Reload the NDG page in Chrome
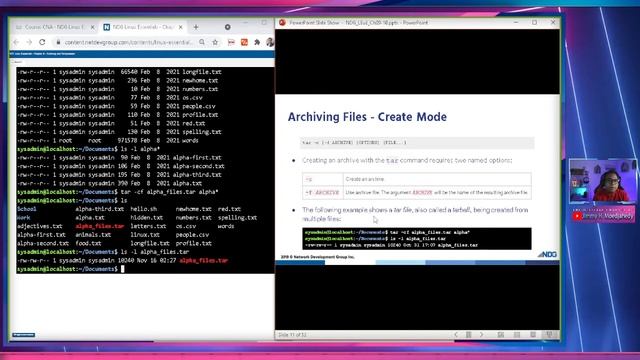 (42, 42)
